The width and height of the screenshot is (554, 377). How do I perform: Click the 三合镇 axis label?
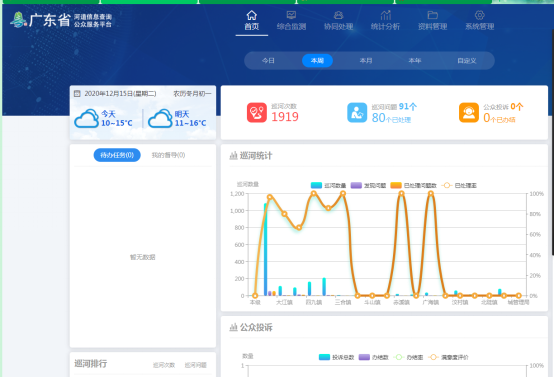tap(343, 302)
